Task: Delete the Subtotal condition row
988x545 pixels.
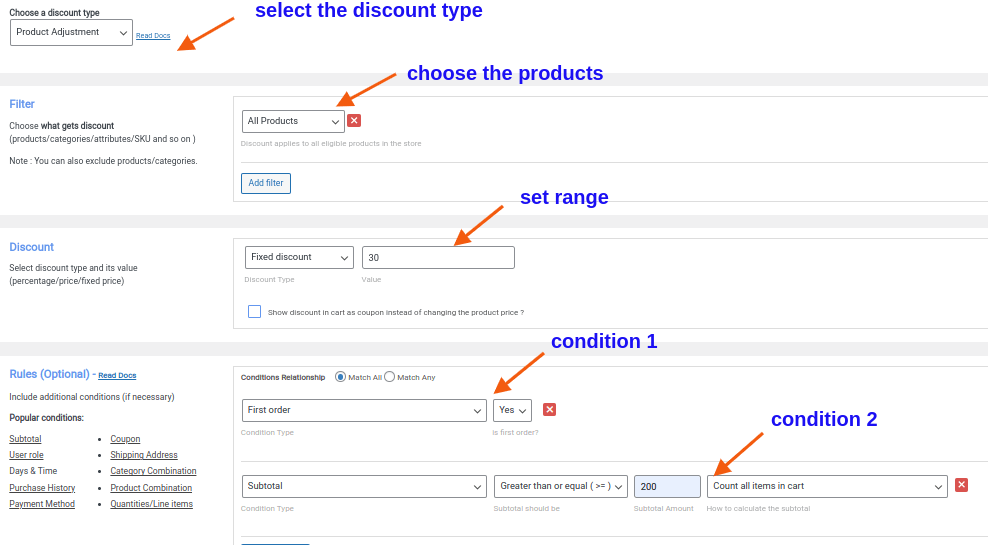Action: [x=961, y=485]
